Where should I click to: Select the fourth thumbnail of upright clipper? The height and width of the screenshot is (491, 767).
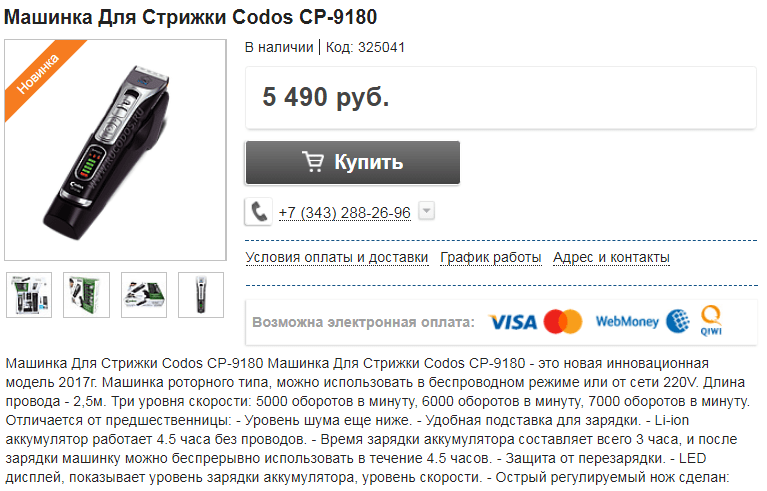[201, 295]
